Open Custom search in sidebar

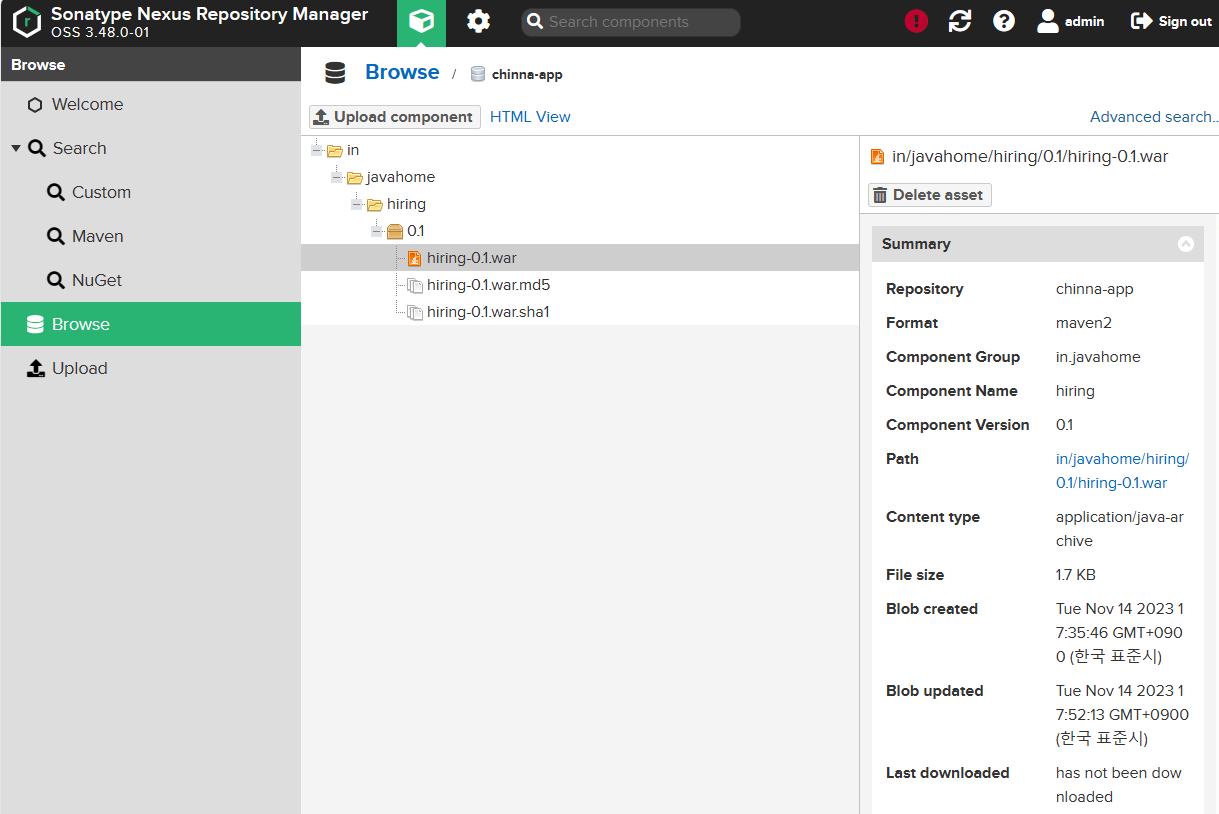pos(151,192)
